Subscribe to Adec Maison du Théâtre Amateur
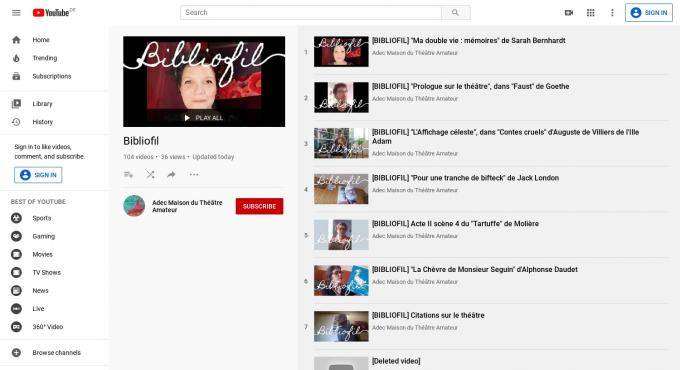Screen dimensions: 680x370 pyautogui.click(x=259, y=206)
